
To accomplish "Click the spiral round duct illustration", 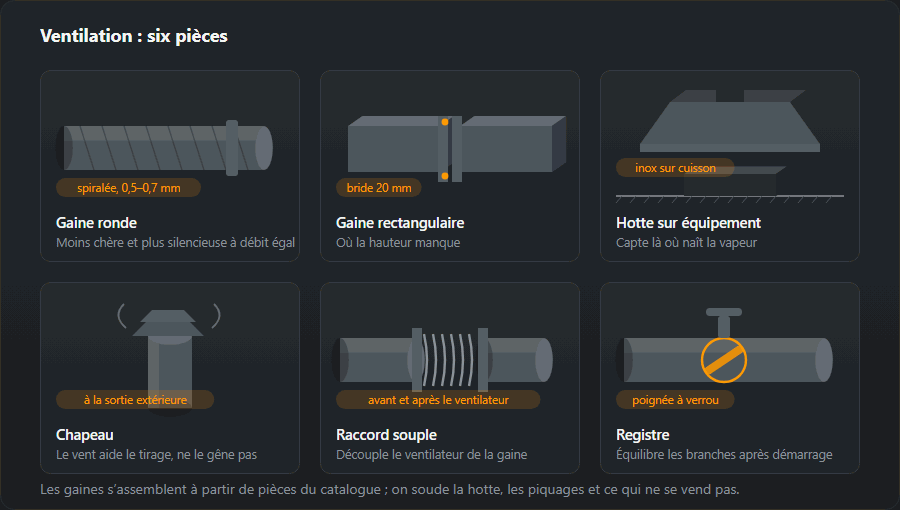I will 164,148.
